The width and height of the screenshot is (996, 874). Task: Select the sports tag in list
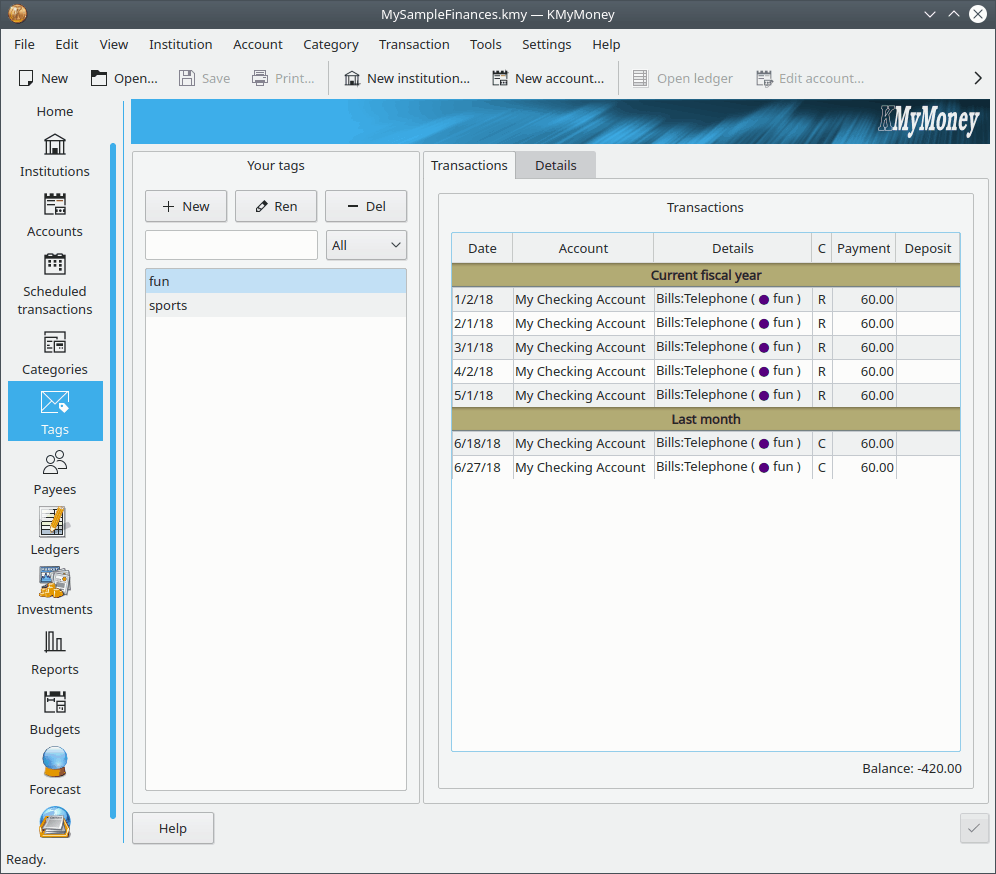coord(276,306)
